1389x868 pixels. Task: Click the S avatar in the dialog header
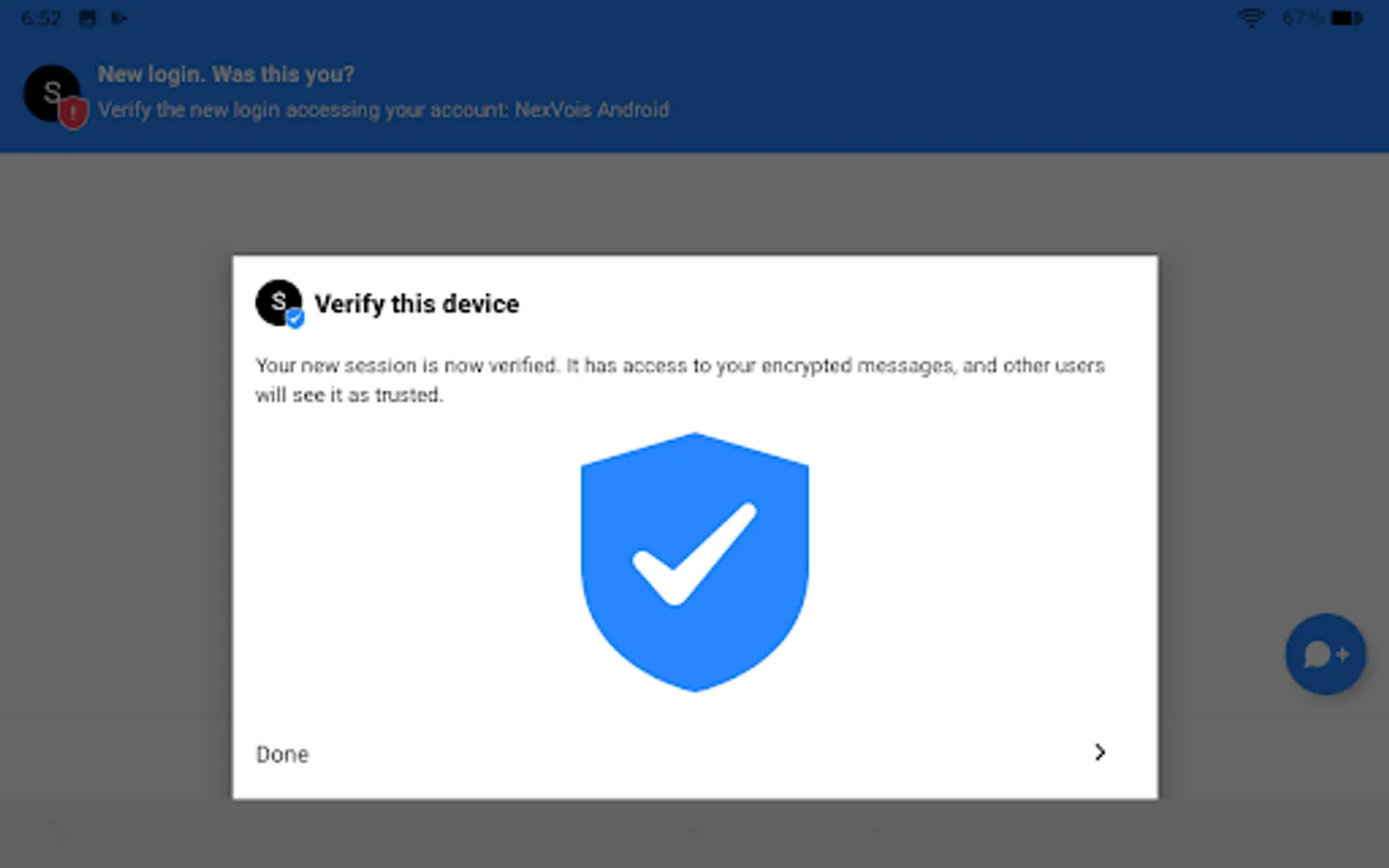click(277, 301)
